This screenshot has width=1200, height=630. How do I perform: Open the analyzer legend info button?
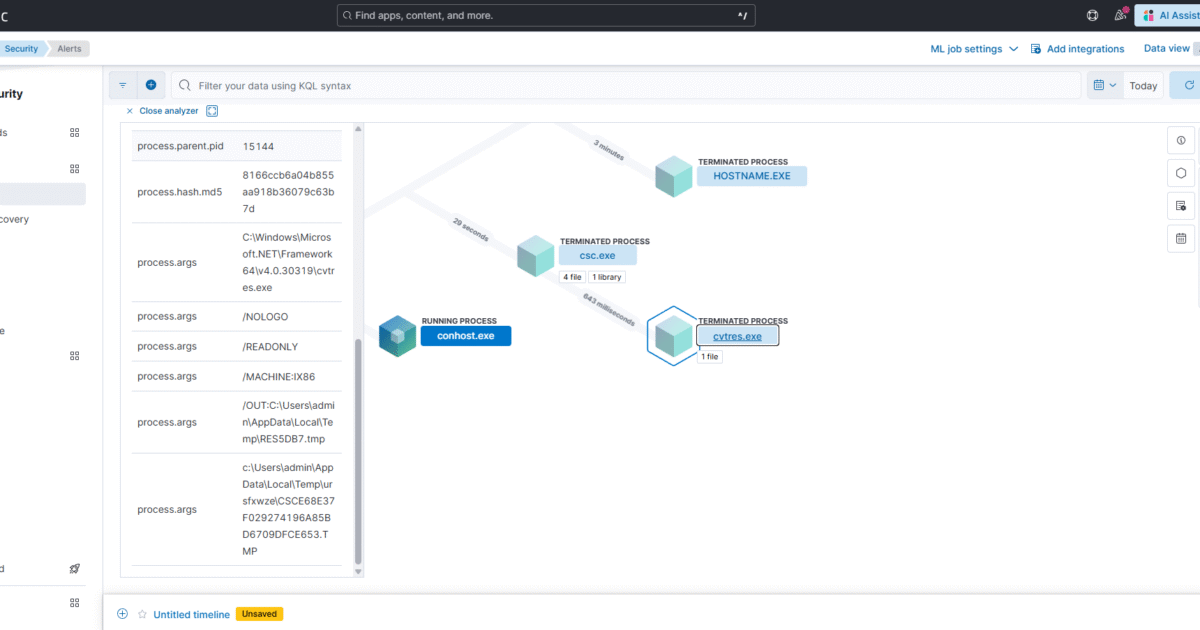[1181, 140]
